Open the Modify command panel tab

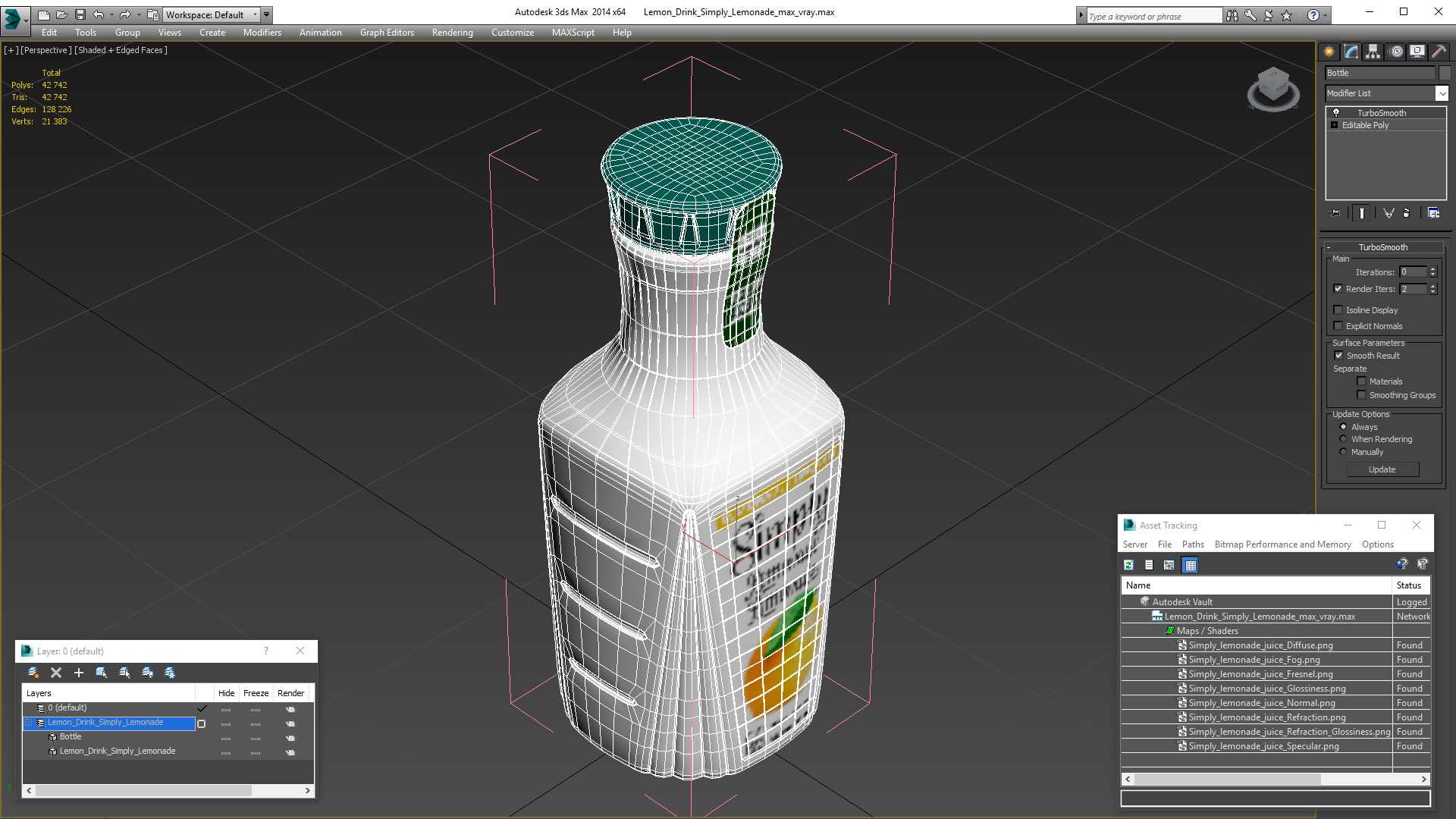pyautogui.click(x=1351, y=52)
